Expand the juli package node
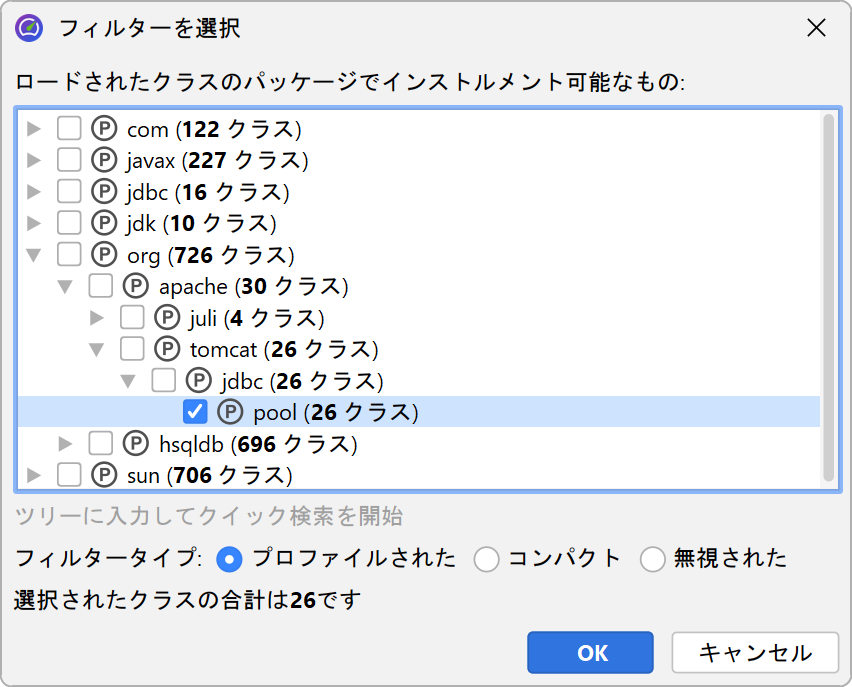The height and width of the screenshot is (687, 852). click(97, 318)
